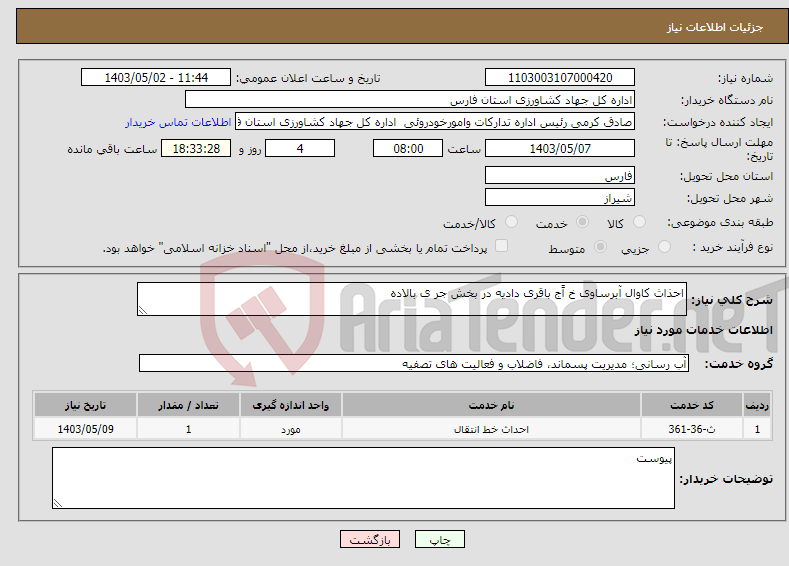Click the remaining days field showing 4

tap(300, 148)
